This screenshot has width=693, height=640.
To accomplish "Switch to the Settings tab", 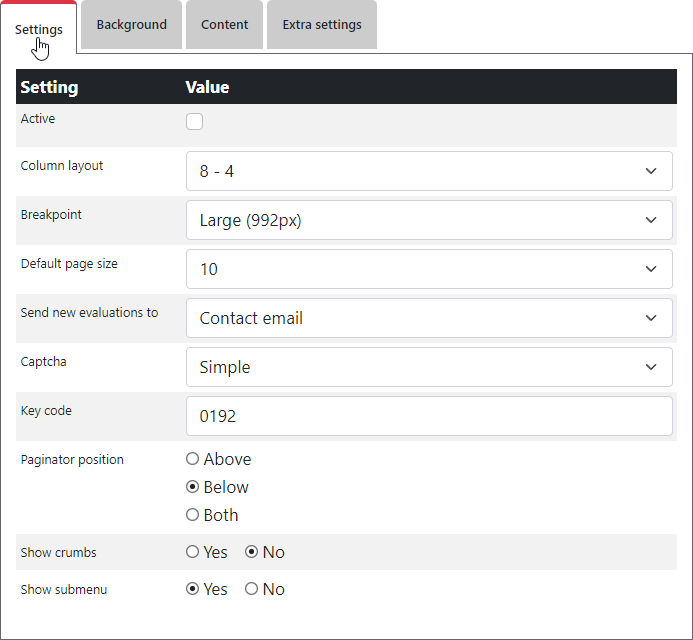I will pyautogui.click(x=39, y=28).
